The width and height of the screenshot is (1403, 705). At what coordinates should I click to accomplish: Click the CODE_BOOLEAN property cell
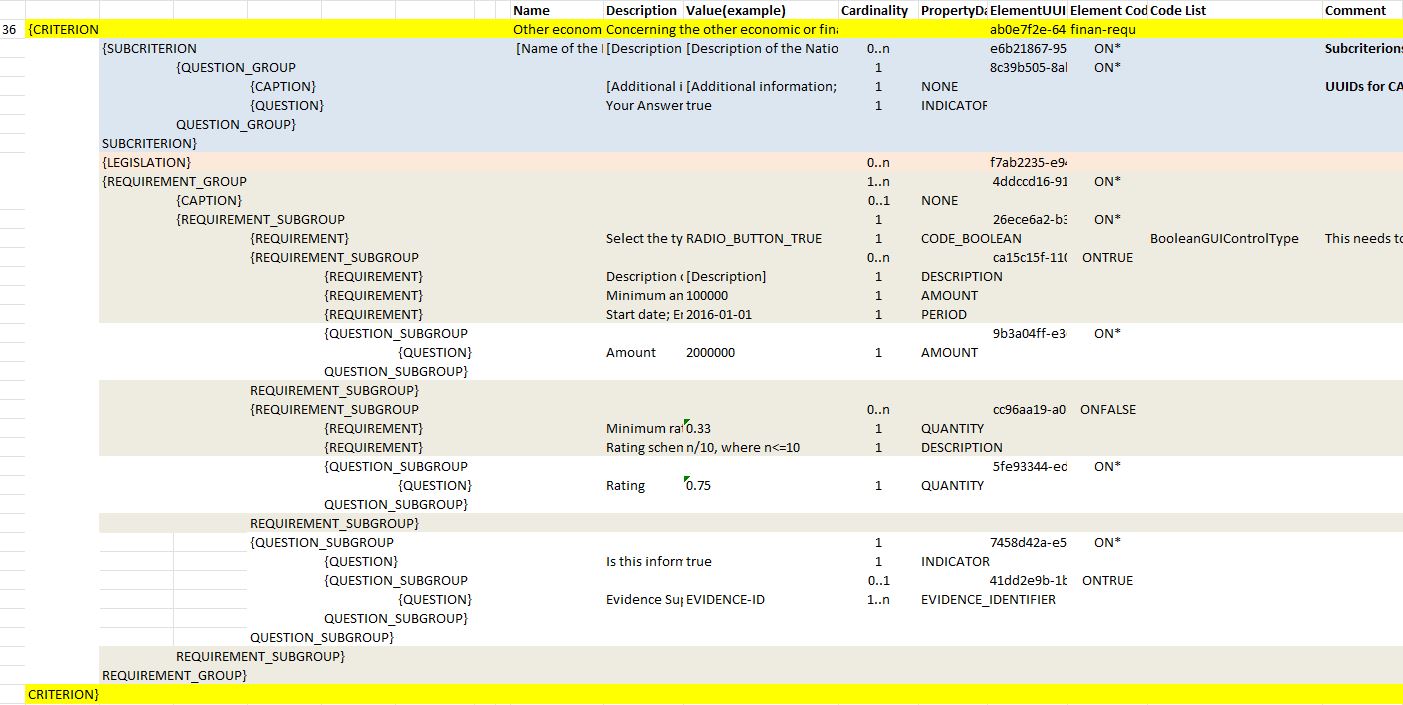(971, 239)
